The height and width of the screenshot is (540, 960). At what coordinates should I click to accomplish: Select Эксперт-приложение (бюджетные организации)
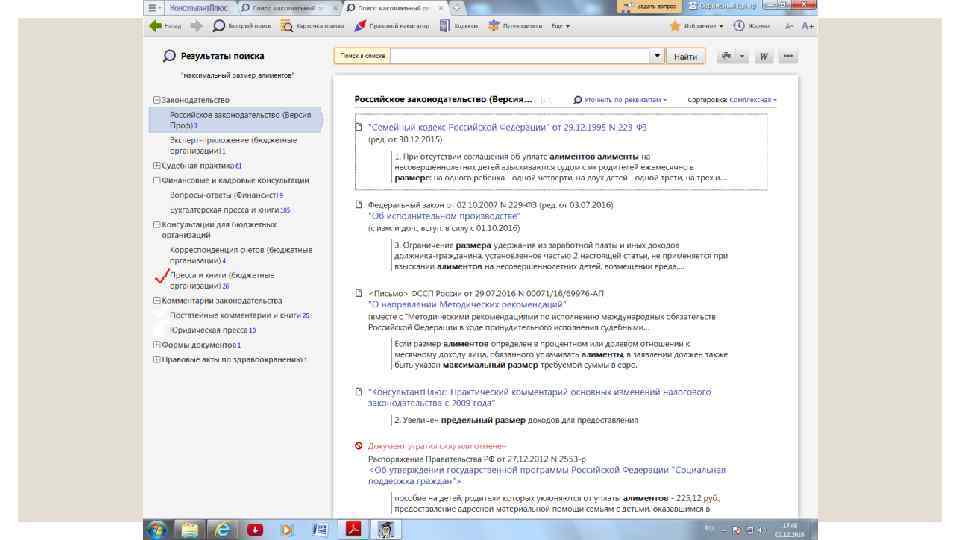point(233,145)
